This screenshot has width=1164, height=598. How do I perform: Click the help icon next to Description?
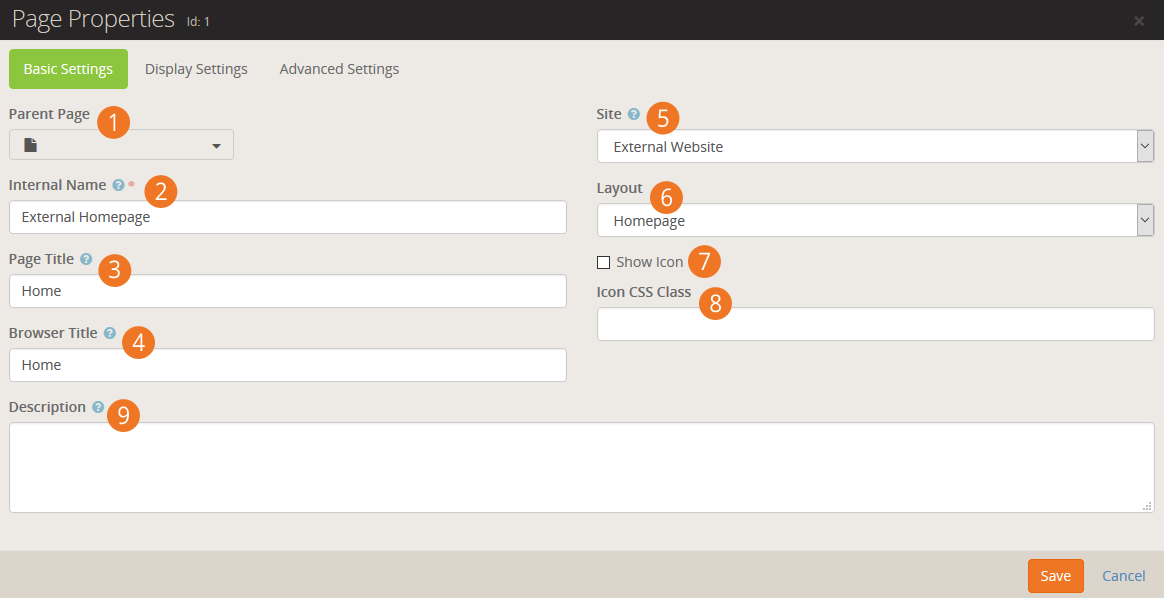click(x=98, y=407)
